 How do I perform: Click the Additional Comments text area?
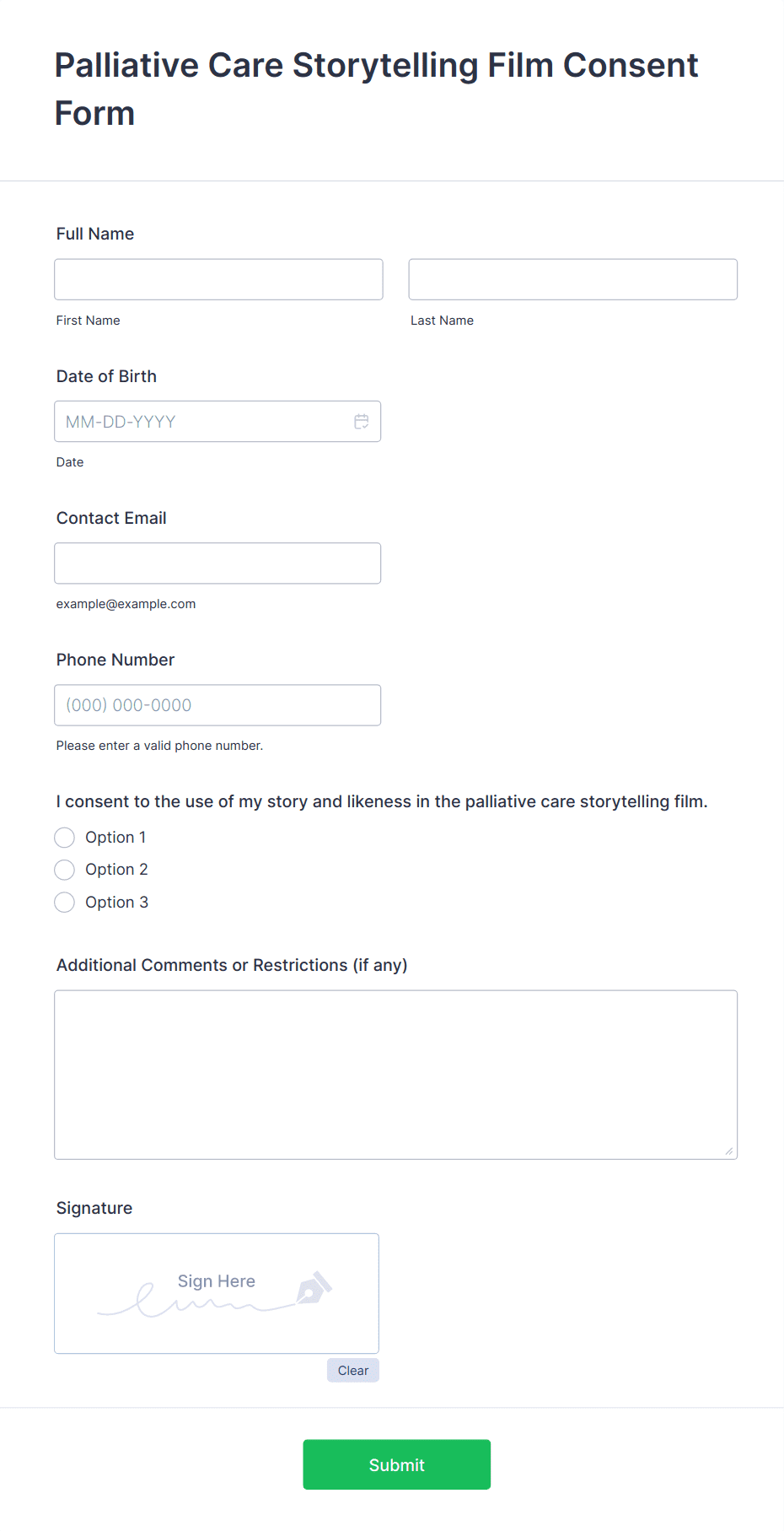(395, 1075)
